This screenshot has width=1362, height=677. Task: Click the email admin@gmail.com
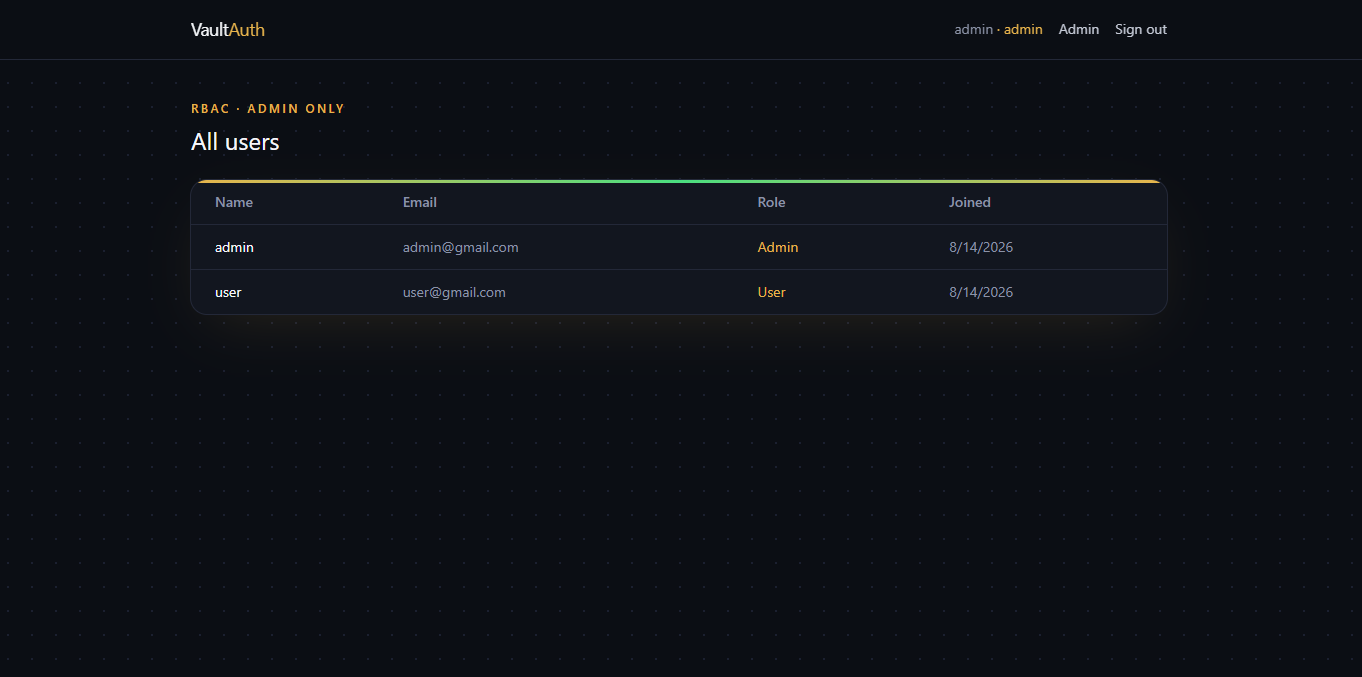click(x=461, y=247)
